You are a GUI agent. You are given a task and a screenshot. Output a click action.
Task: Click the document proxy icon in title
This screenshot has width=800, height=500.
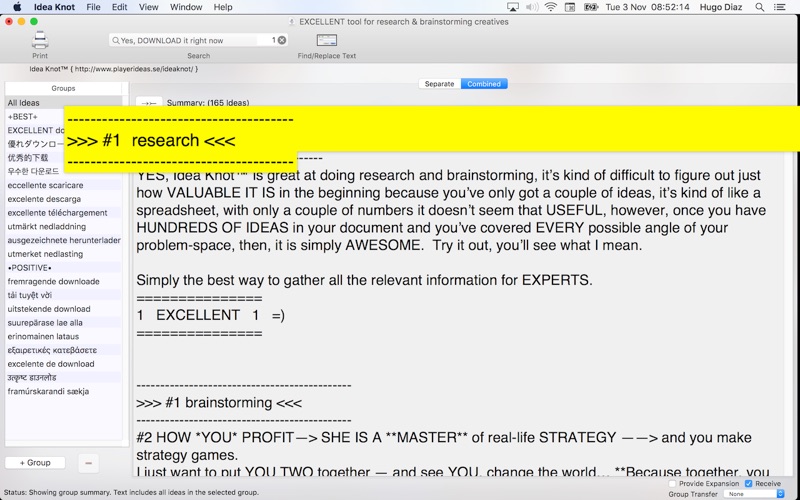click(x=292, y=22)
